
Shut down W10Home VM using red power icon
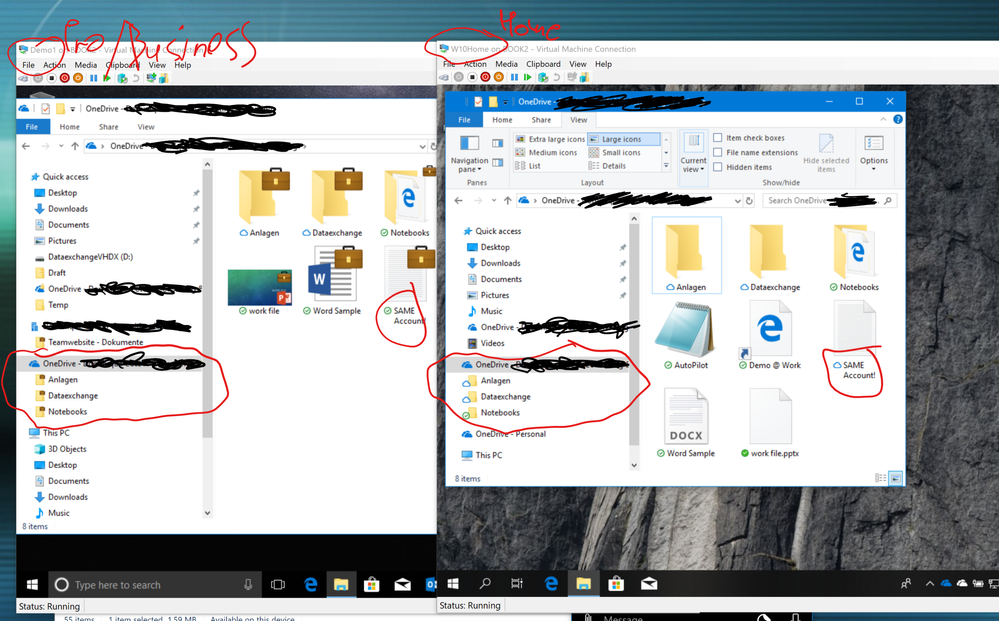pyautogui.click(x=485, y=77)
